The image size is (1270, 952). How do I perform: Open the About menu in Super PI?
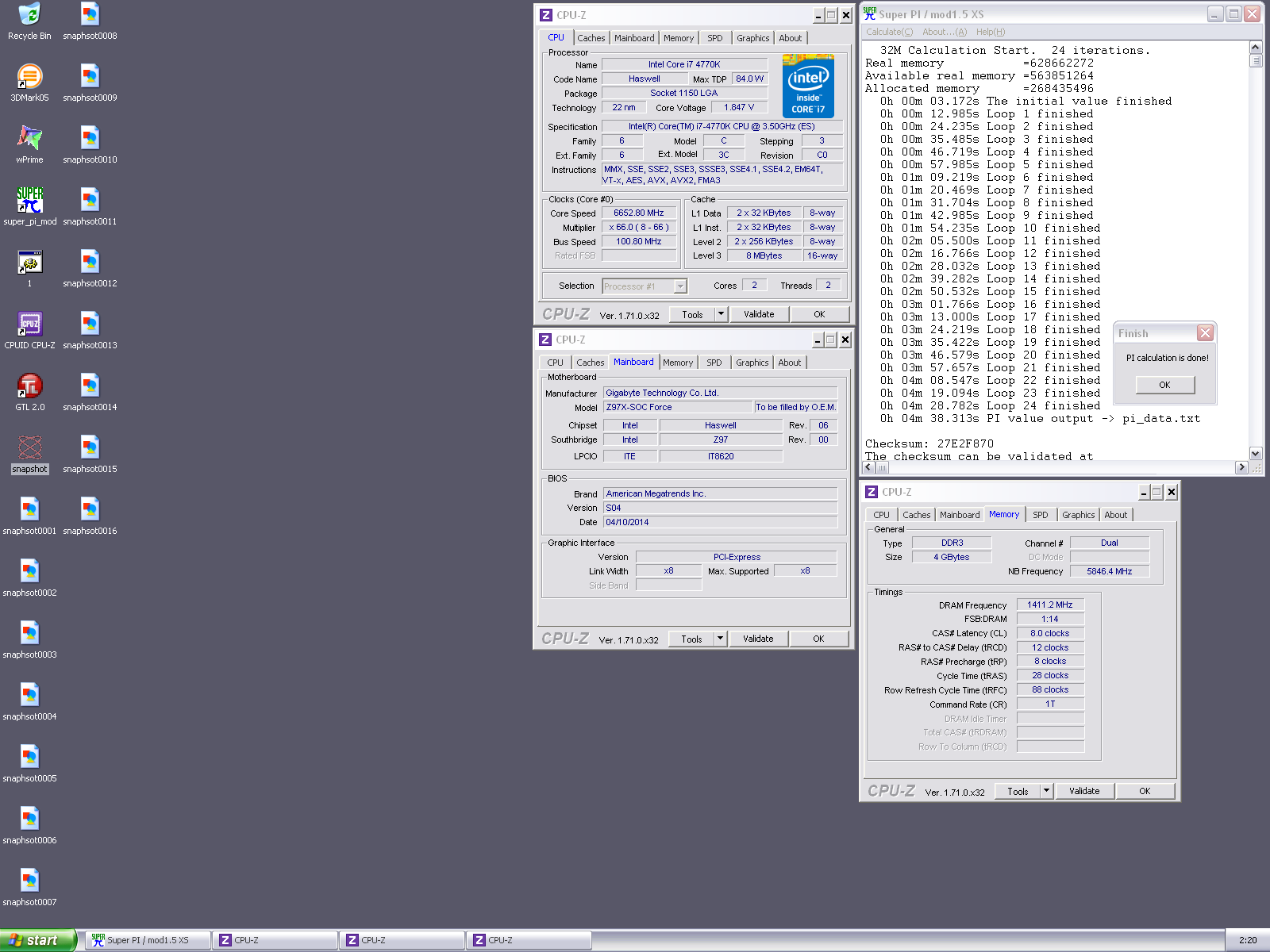coord(945,32)
